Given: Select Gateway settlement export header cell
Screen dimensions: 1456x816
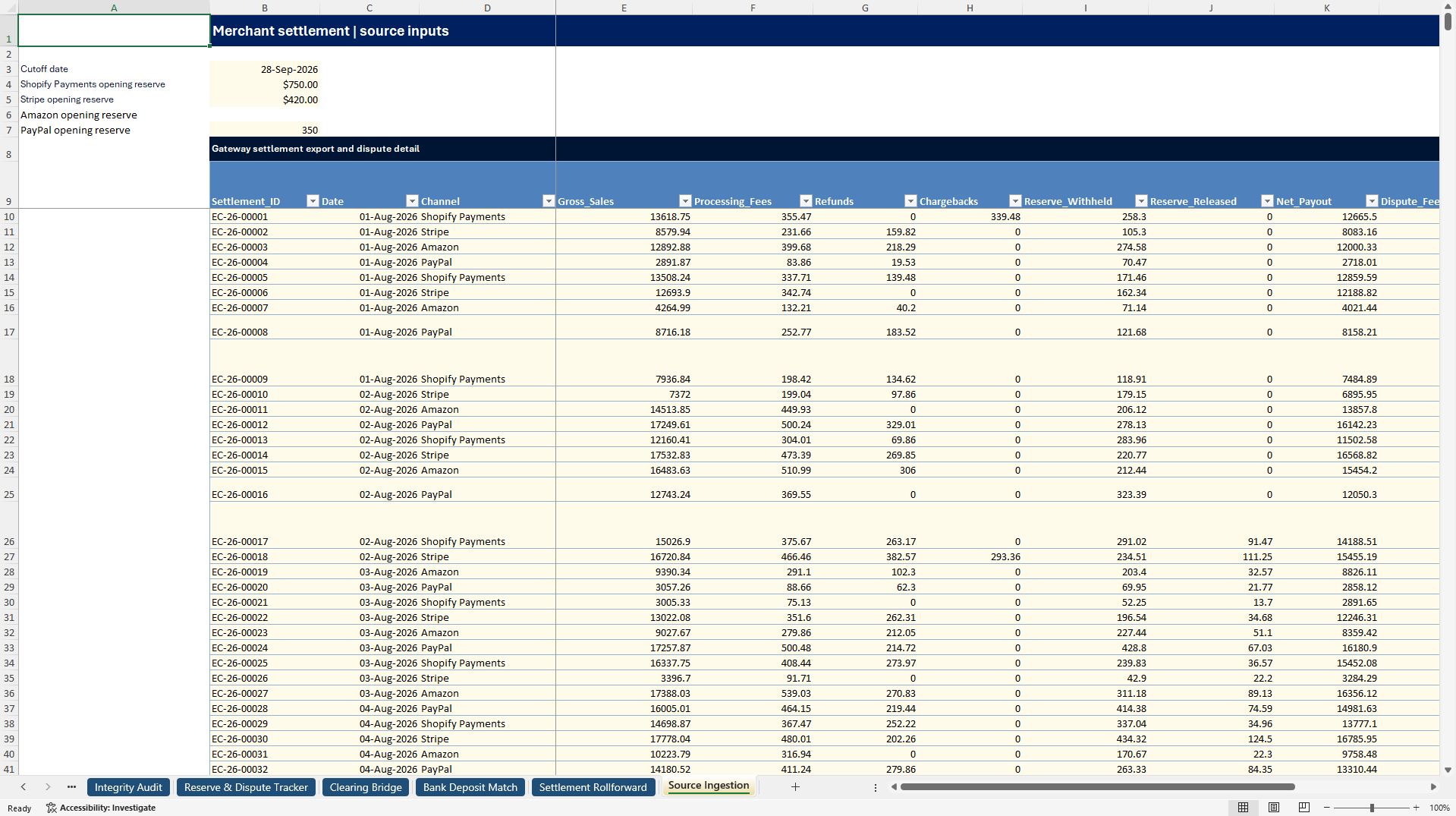Looking at the screenshot, I should coord(382,149).
